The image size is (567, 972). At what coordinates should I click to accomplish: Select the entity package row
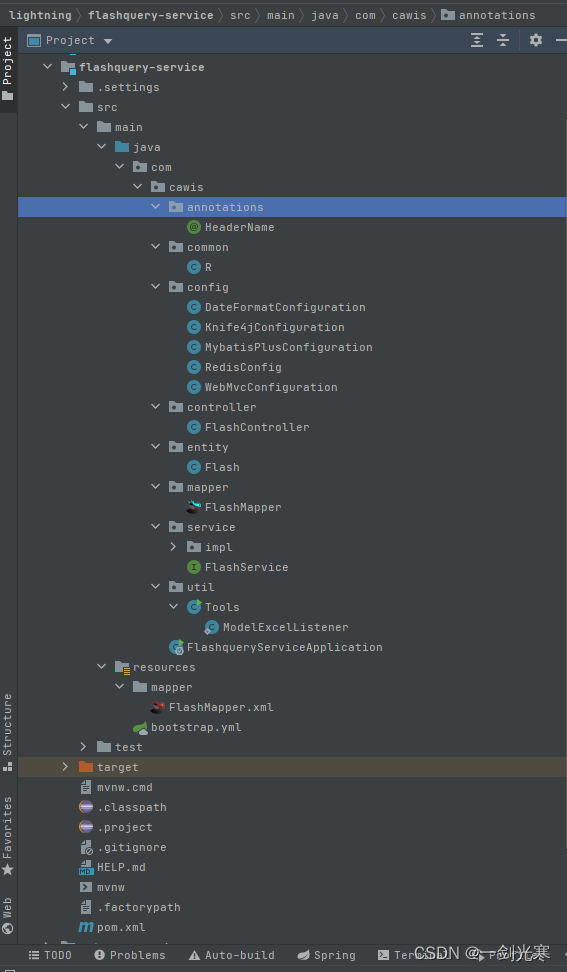(x=292, y=447)
